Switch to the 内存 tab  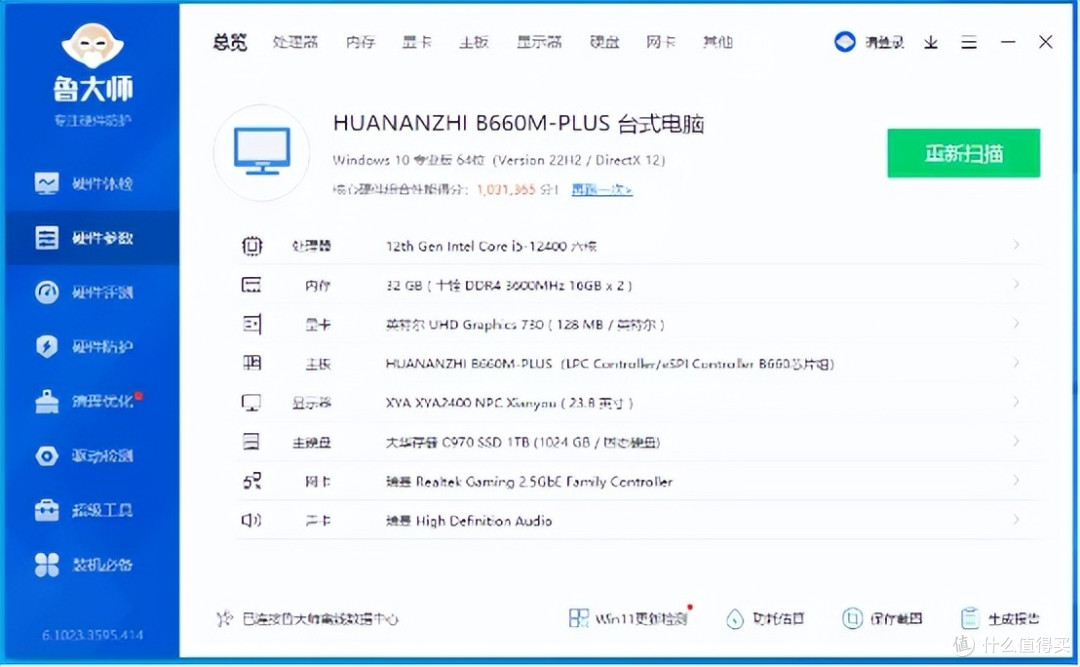360,42
